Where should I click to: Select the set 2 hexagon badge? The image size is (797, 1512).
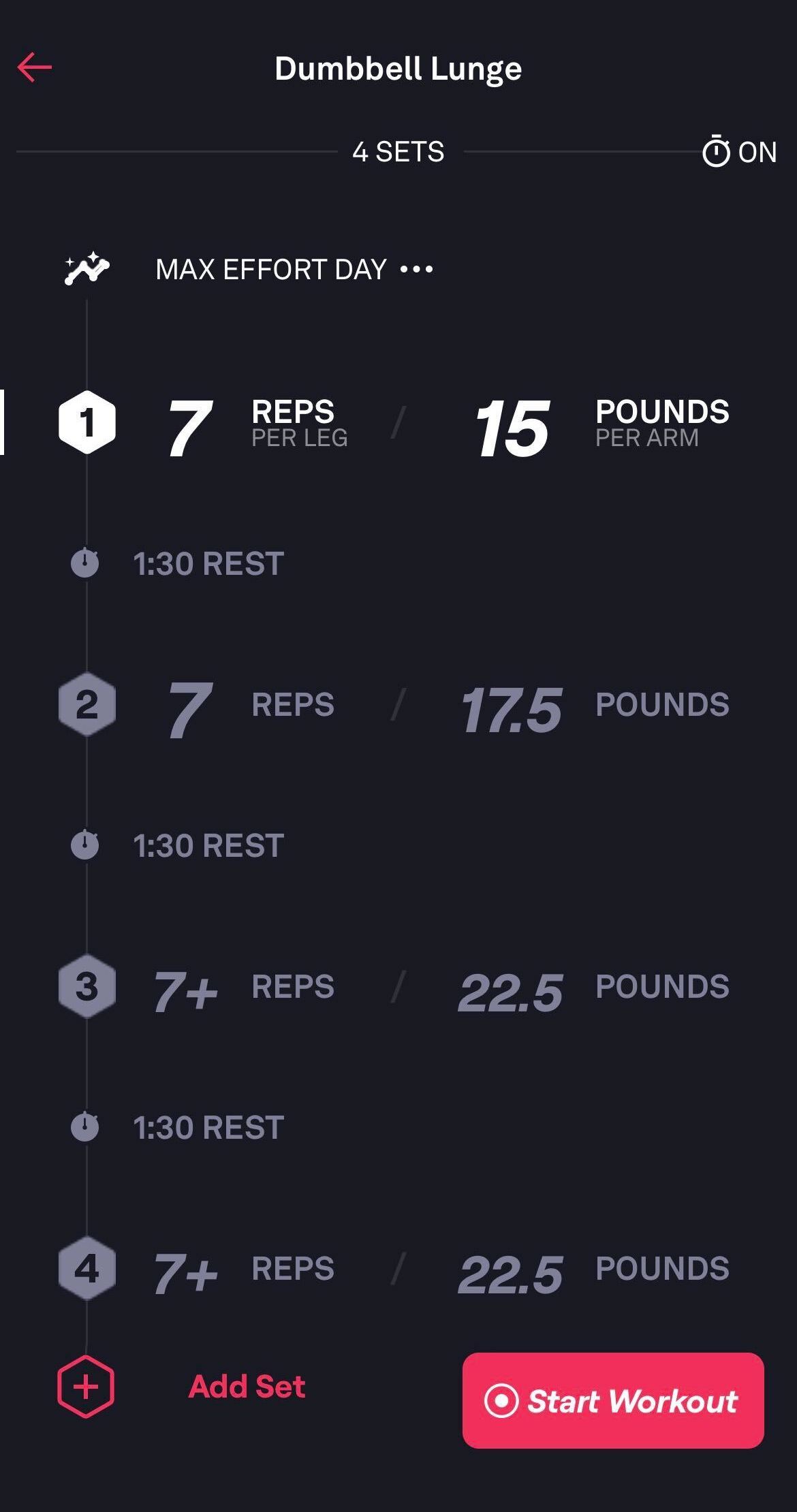point(87,704)
